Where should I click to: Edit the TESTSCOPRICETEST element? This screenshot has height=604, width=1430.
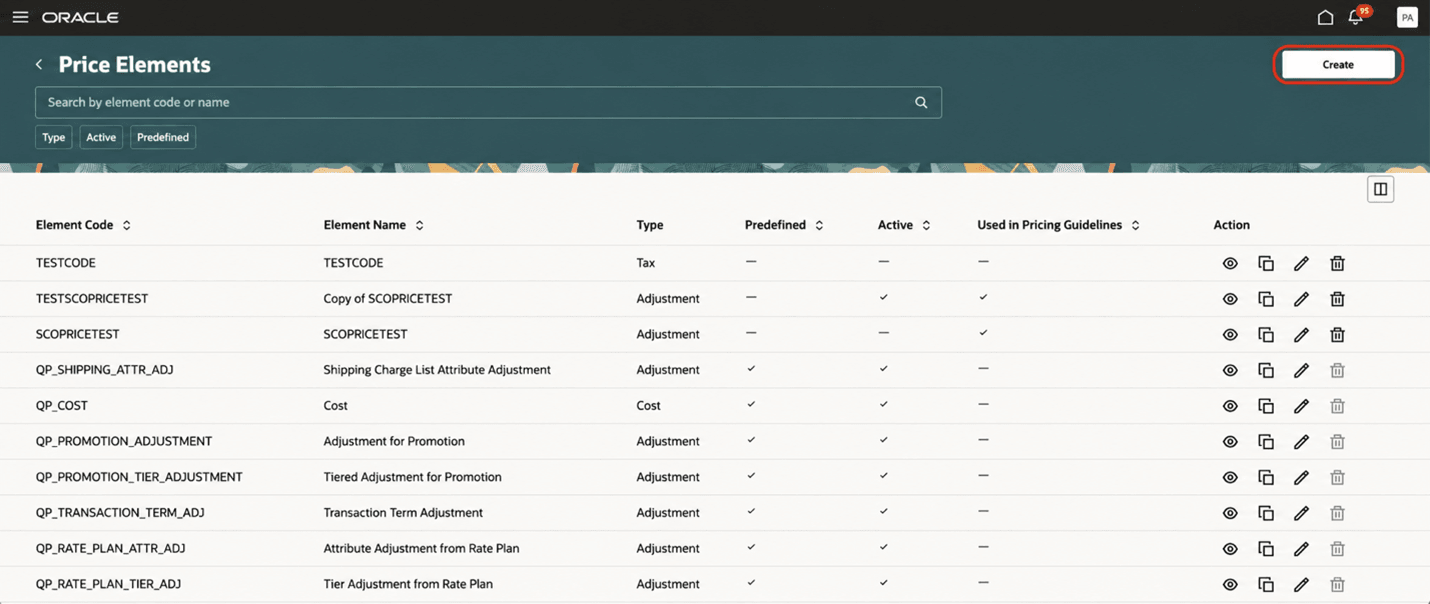pos(1301,299)
